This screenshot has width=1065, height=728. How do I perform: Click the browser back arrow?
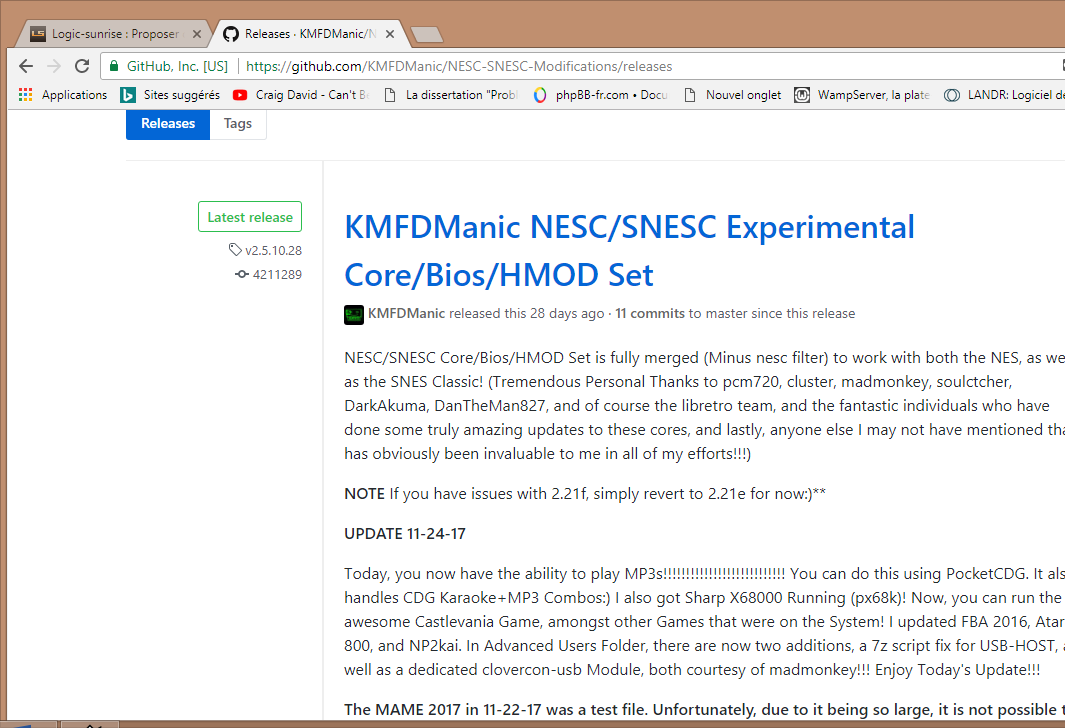coord(26,66)
